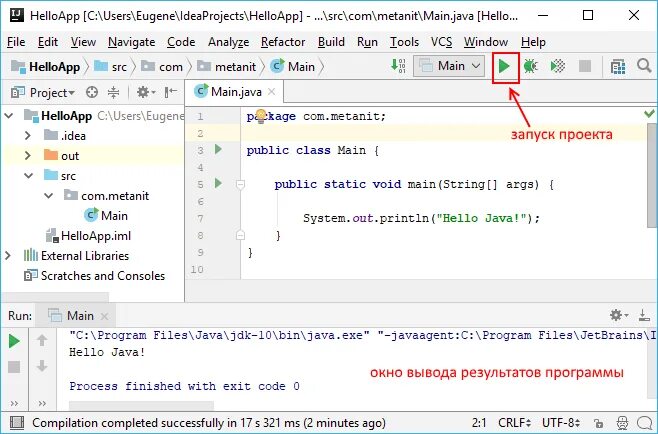Click com breadcrumb in navigation bar
The image size is (658, 434).
pyautogui.click(x=162, y=66)
